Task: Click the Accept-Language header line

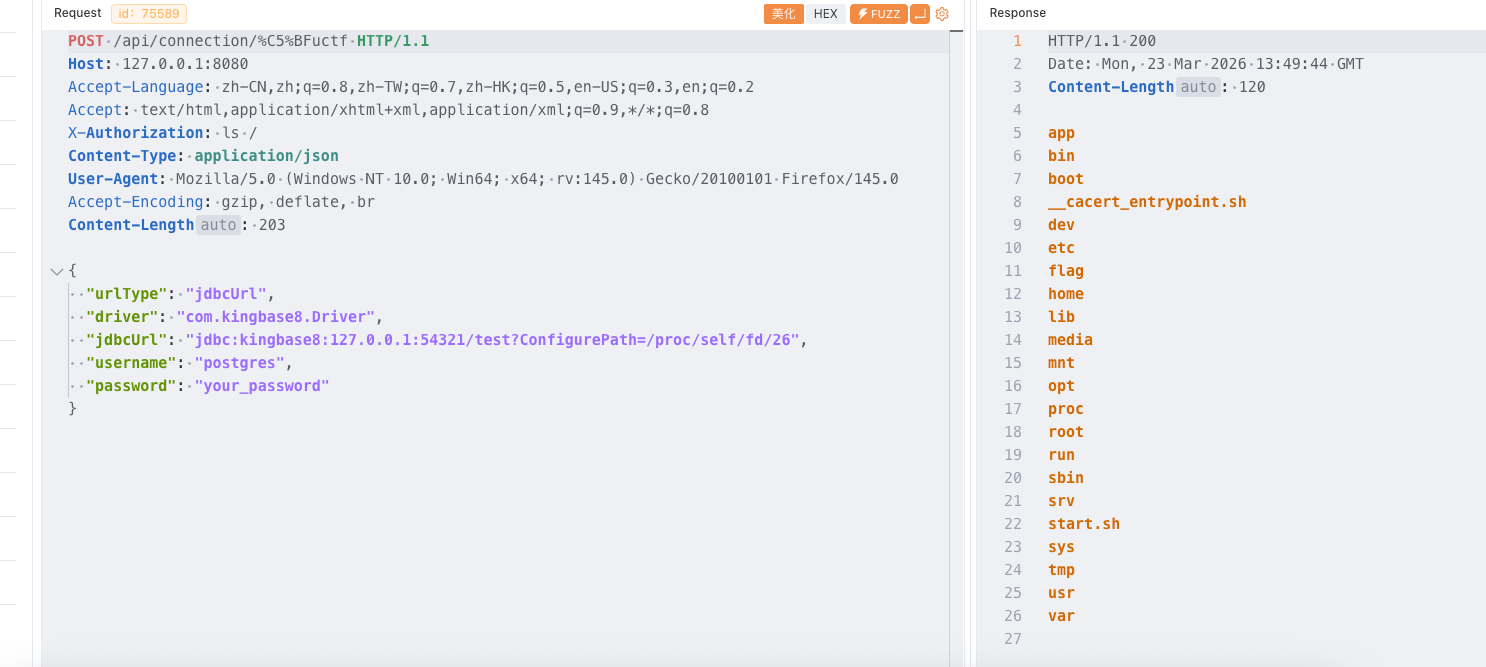Action: coord(411,87)
